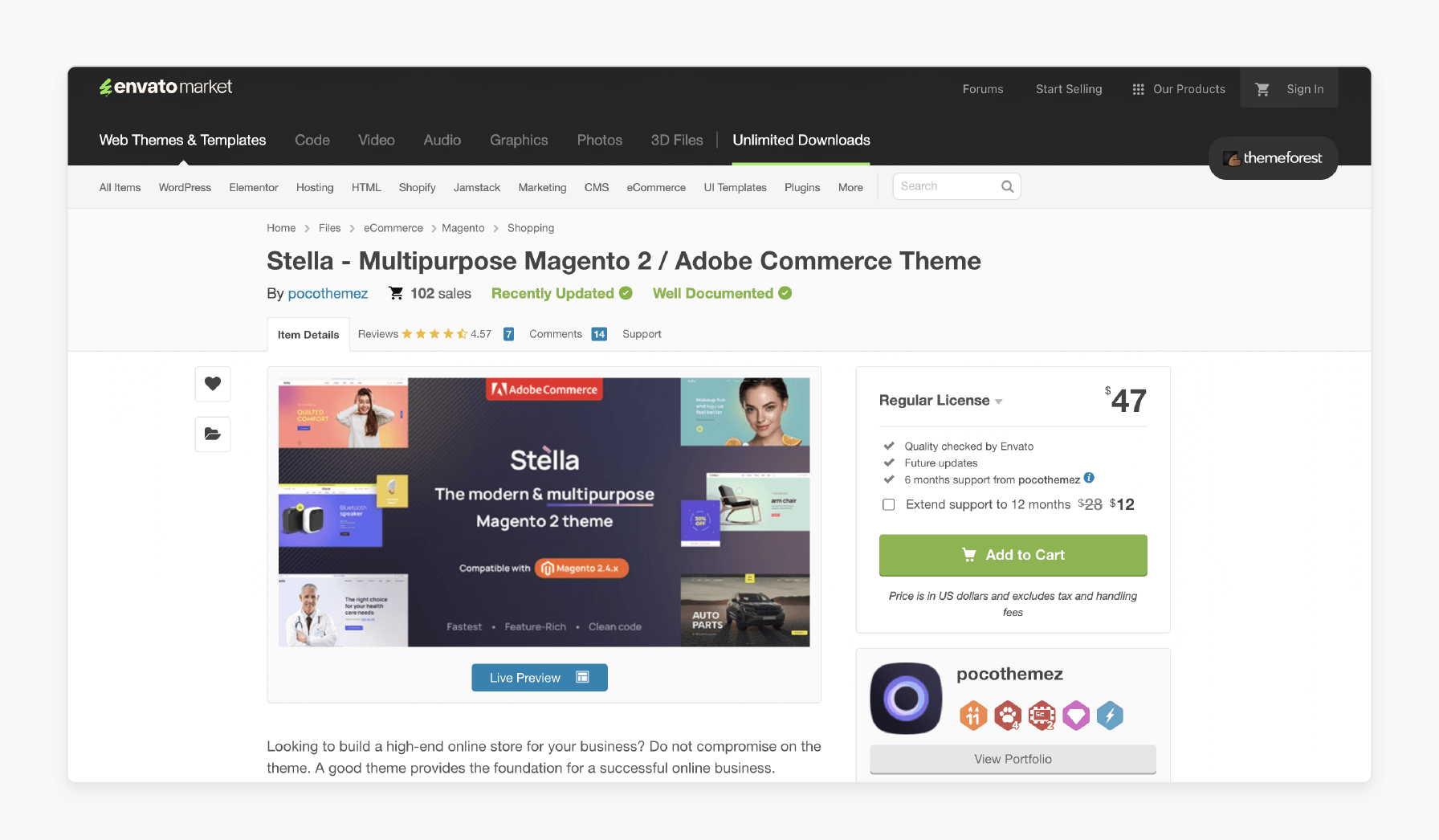Viewport: 1439px width, 840px height.
Task: Open author pocothemez link under title
Action: [328, 293]
